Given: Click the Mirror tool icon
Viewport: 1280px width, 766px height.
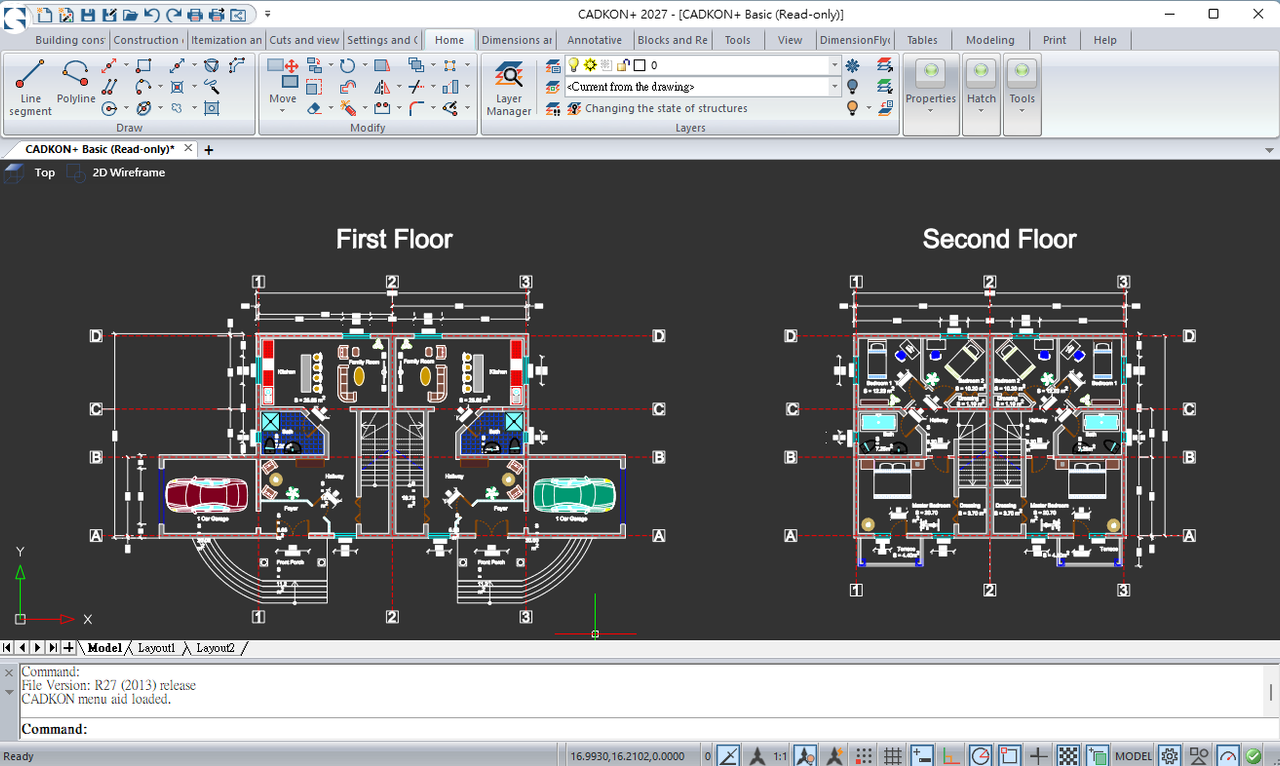Looking at the screenshot, I should click(382, 87).
